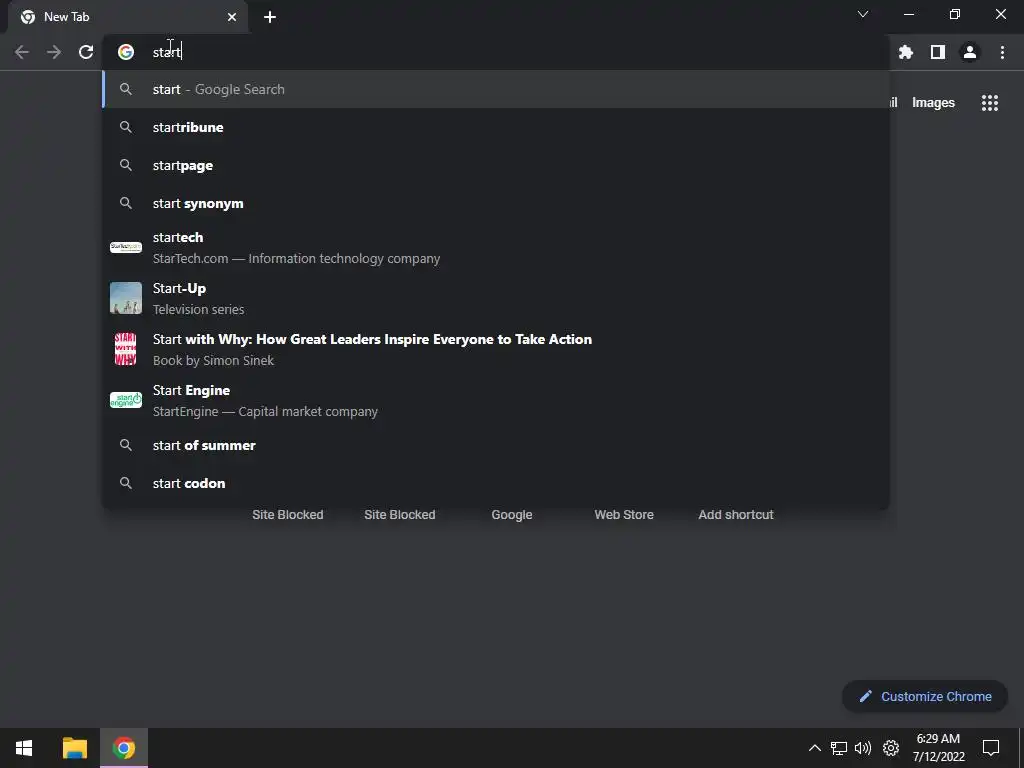The height and width of the screenshot is (768, 1024).
Task: Choose the 'startribune' suggestion
Action: coord(496,127)
